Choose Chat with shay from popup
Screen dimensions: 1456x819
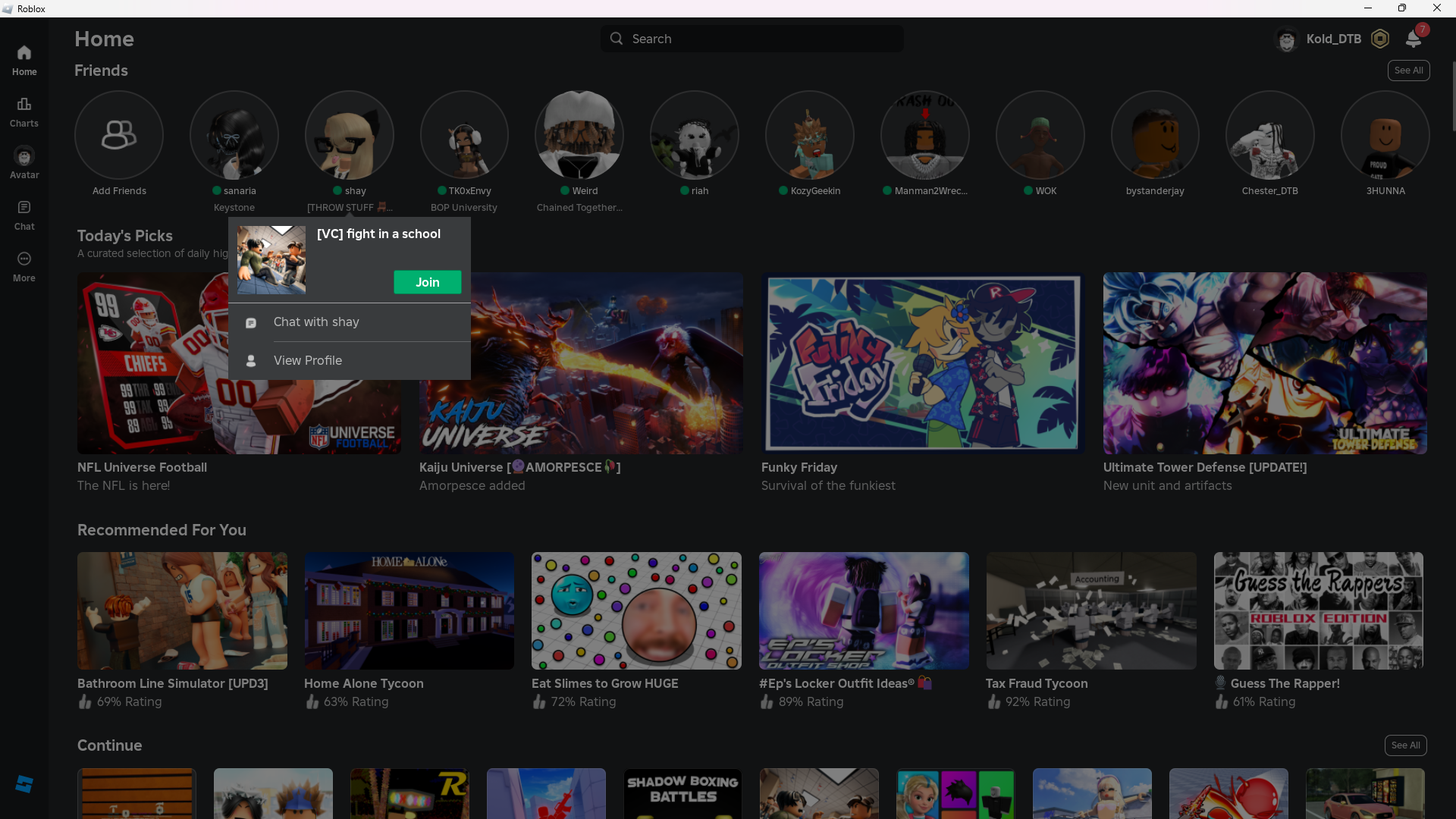point(350,322)
